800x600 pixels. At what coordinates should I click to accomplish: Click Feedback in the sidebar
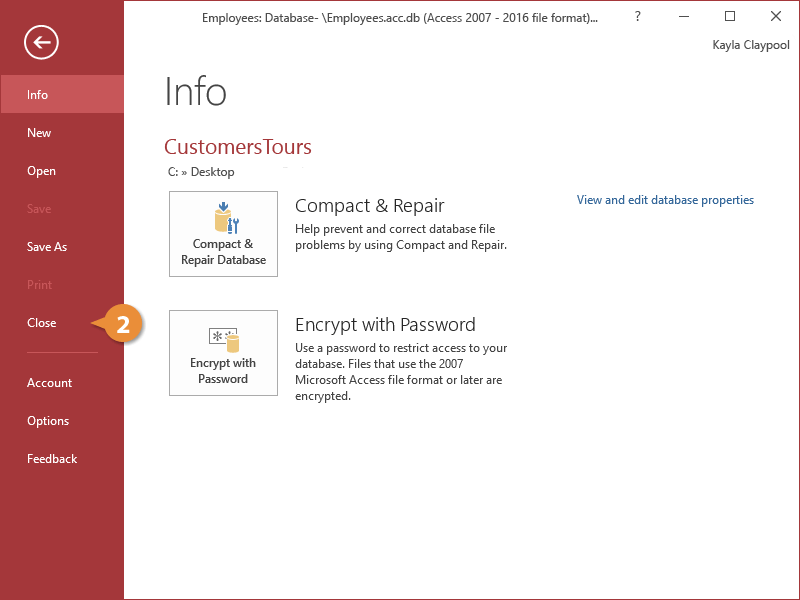point(52,459)
